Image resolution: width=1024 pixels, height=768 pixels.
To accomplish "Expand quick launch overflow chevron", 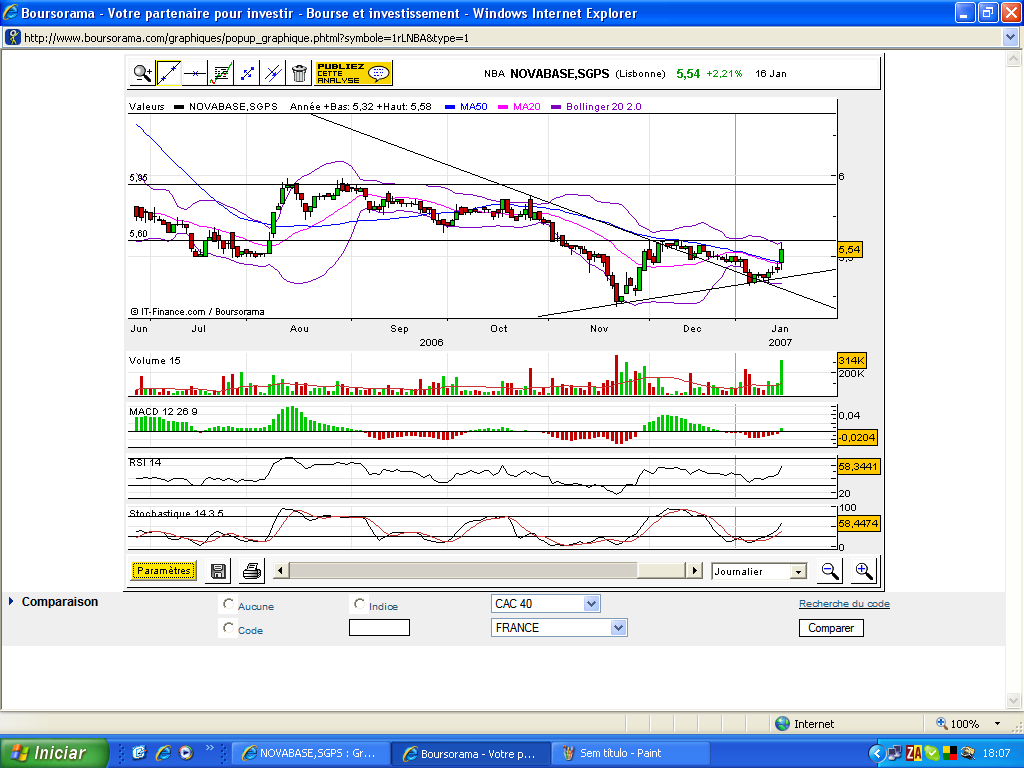I will [210, 748].
